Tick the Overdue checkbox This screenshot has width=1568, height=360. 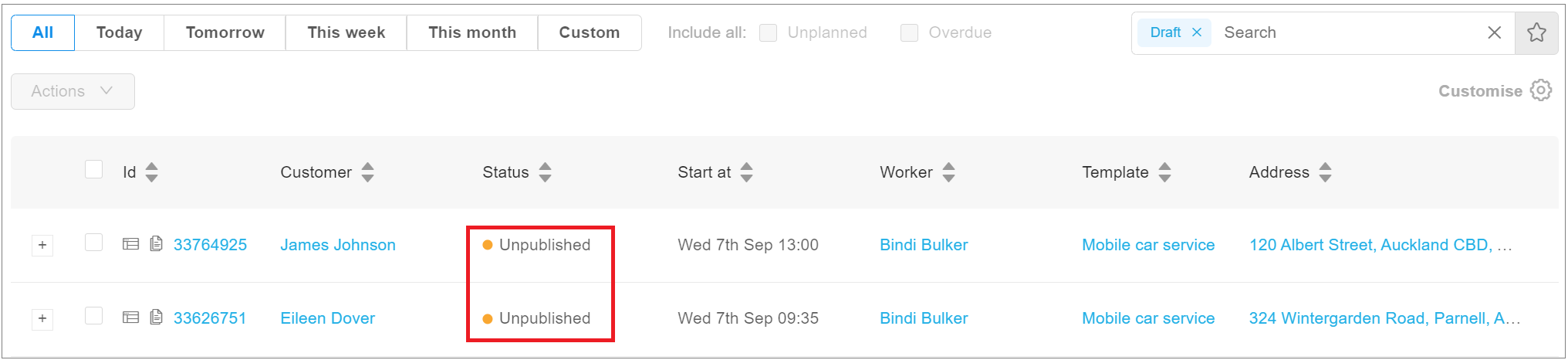click(909, 32)
